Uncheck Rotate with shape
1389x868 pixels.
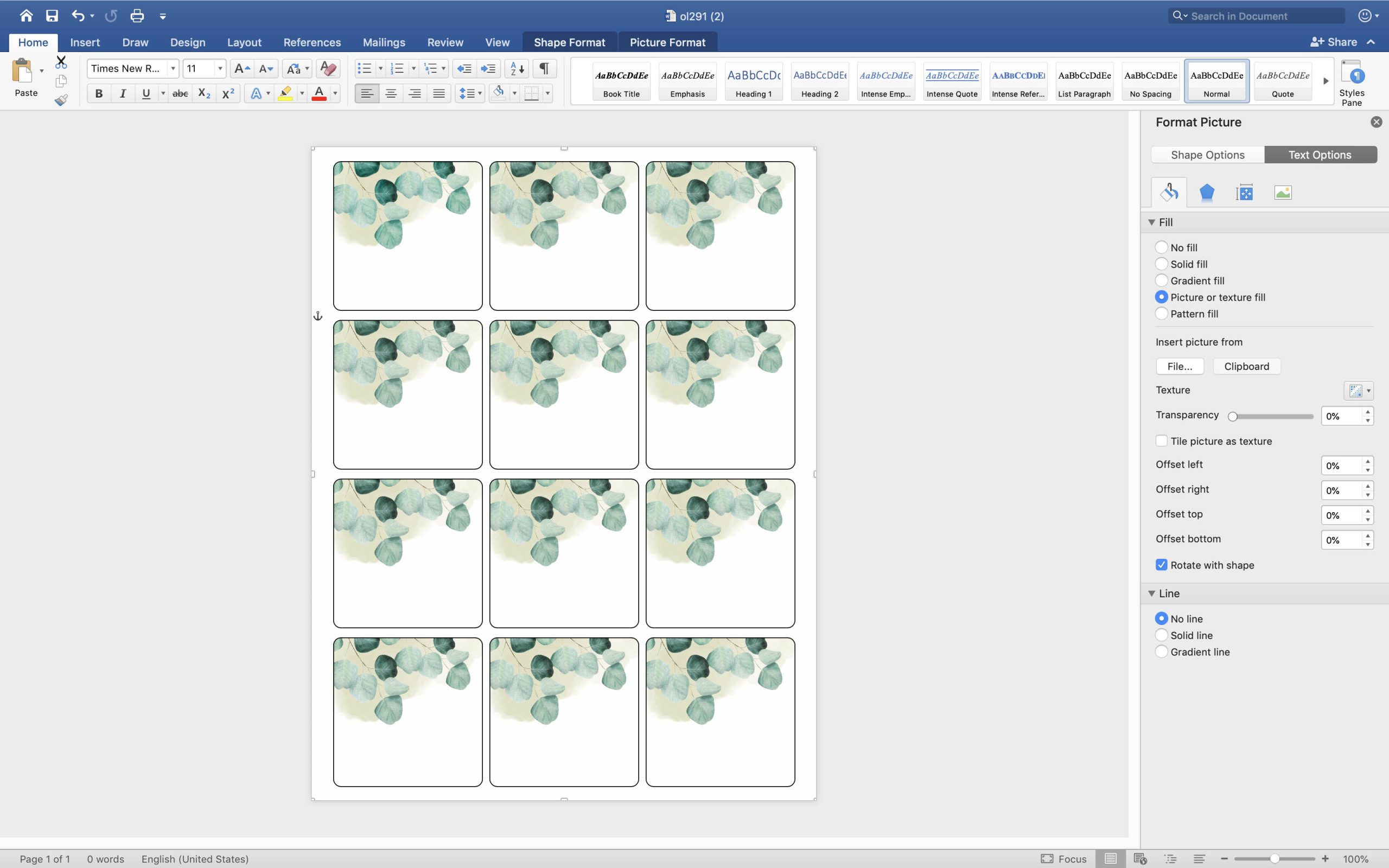tap(1161, 565)
